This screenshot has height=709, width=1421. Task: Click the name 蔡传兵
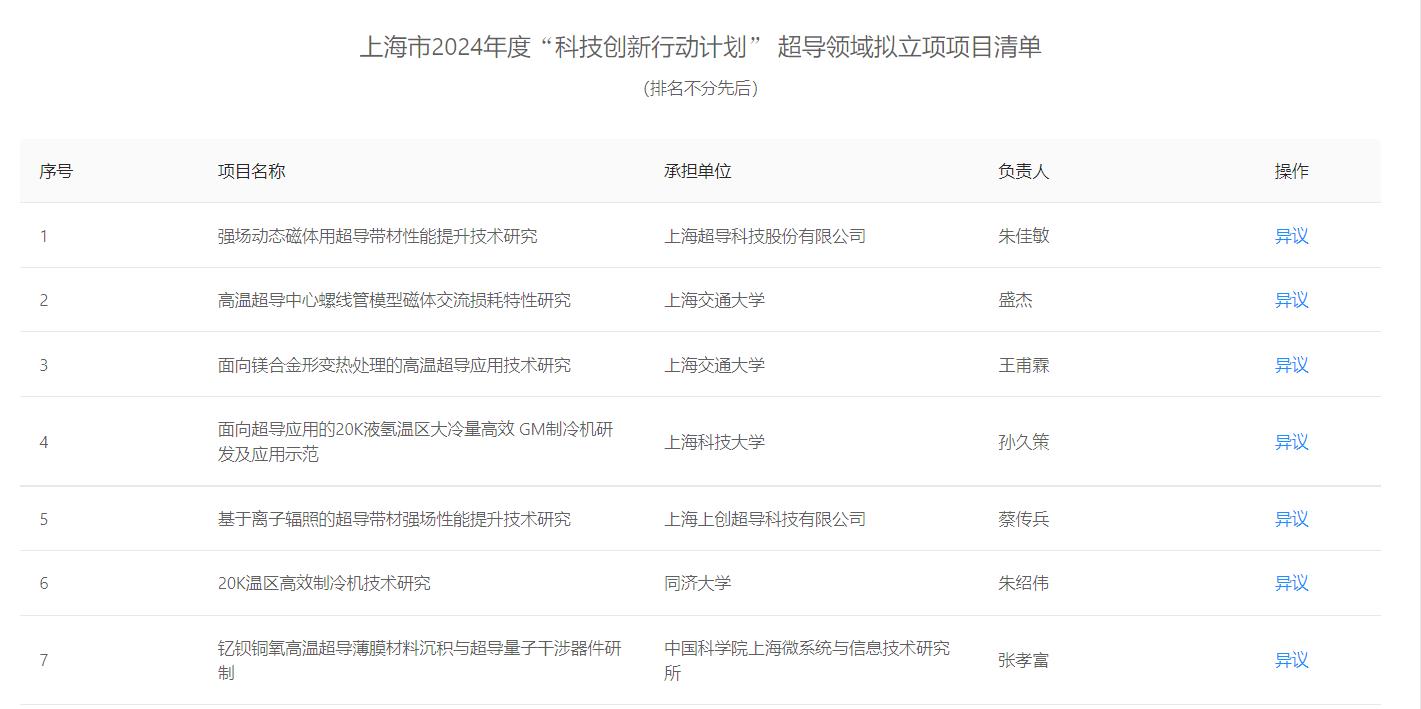tap(1024, 519)
